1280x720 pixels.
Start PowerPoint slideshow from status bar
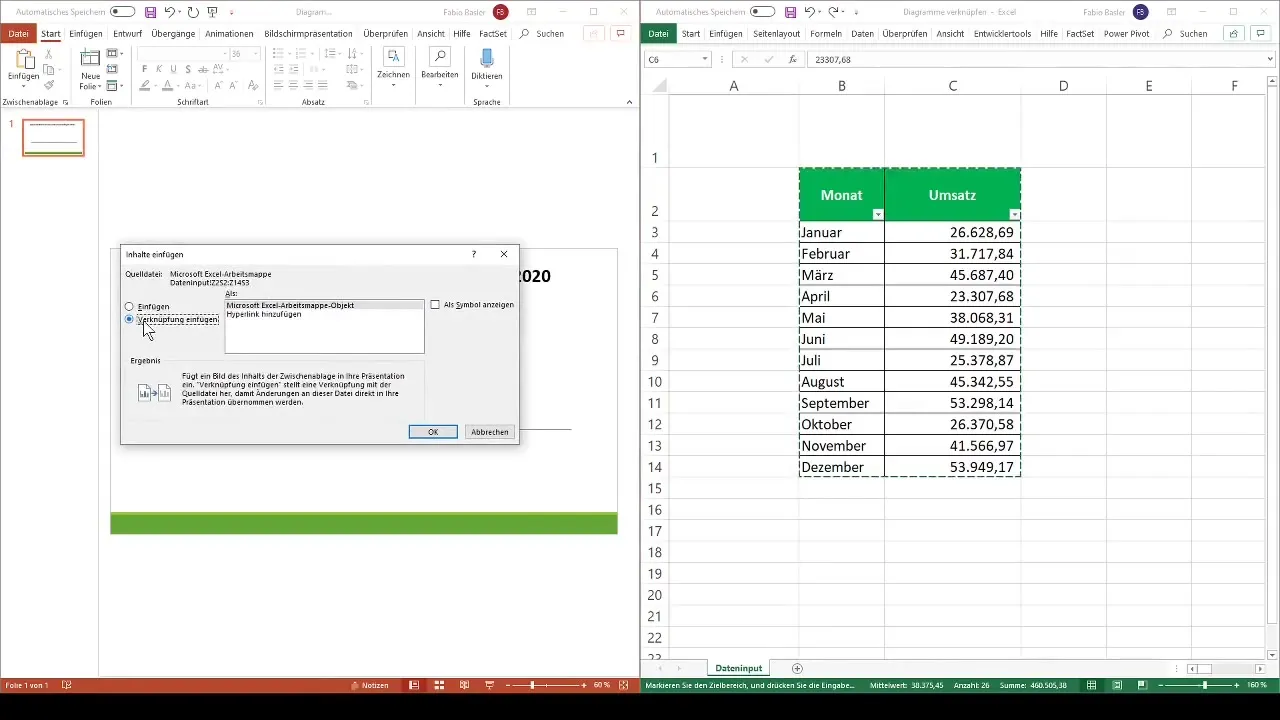489,685
